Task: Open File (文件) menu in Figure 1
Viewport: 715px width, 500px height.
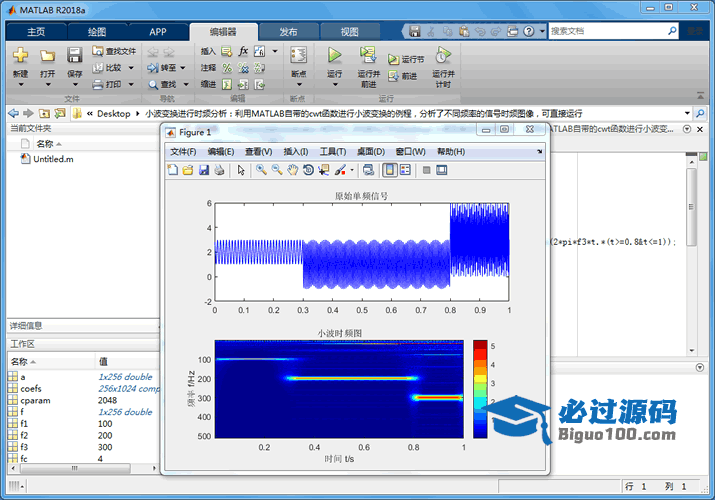Action: 183,152
